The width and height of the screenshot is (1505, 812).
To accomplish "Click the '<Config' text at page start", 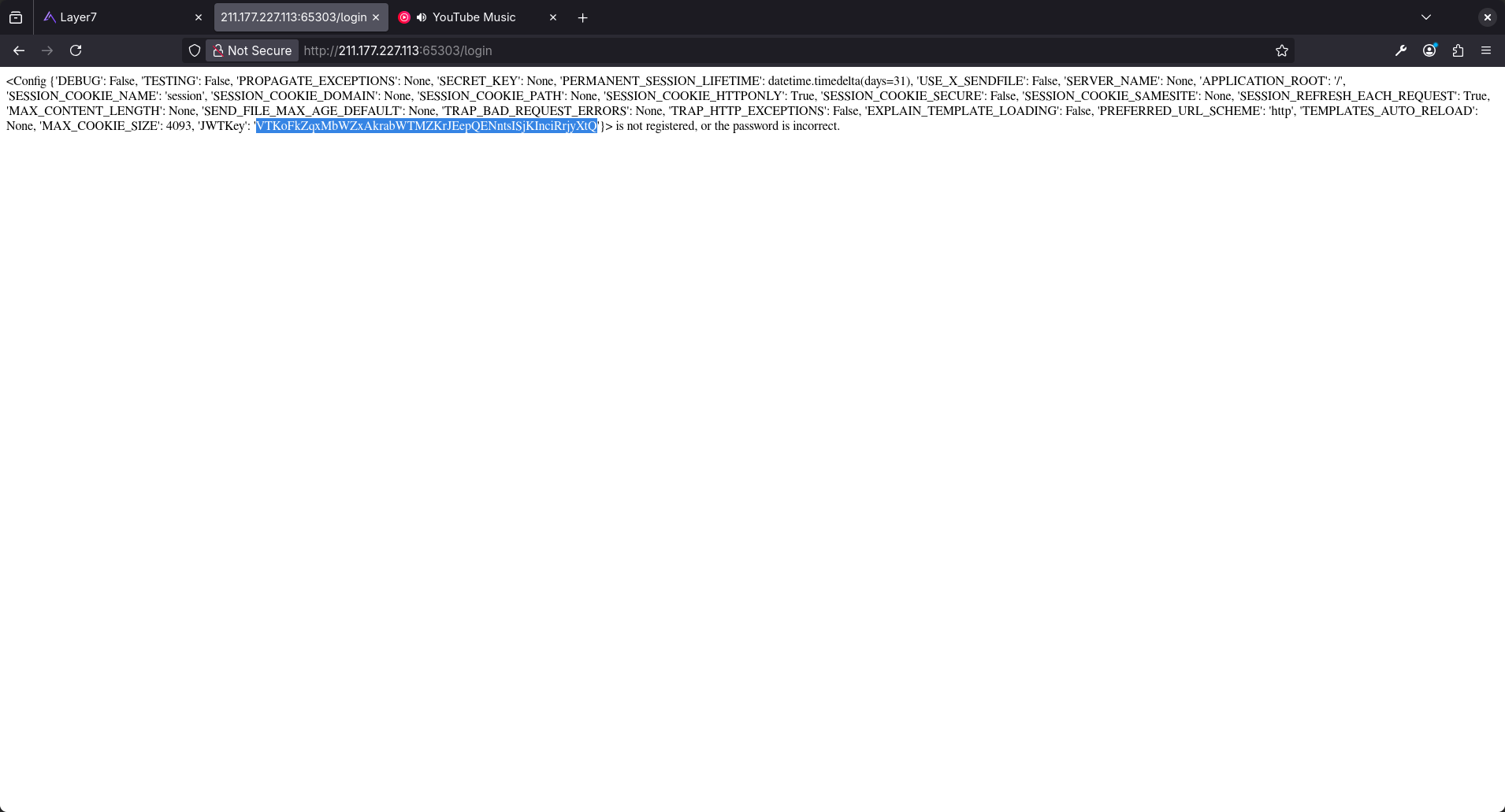I will 26,81.
